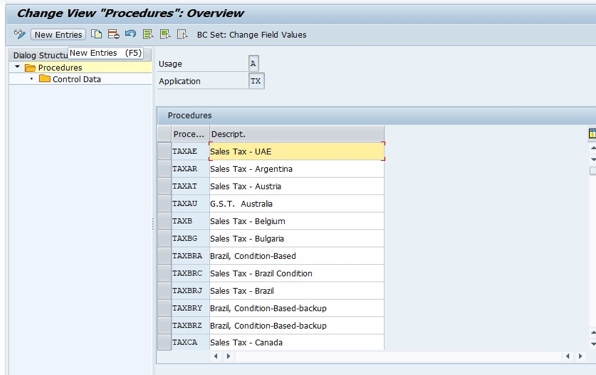Click the Deselect All toolbar icon

point(182,34)
